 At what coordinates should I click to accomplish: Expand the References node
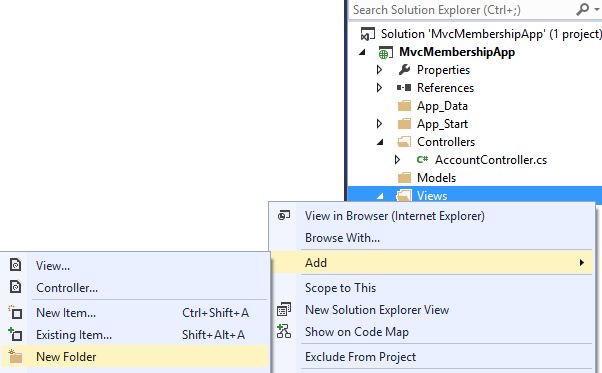coord(379,87)
